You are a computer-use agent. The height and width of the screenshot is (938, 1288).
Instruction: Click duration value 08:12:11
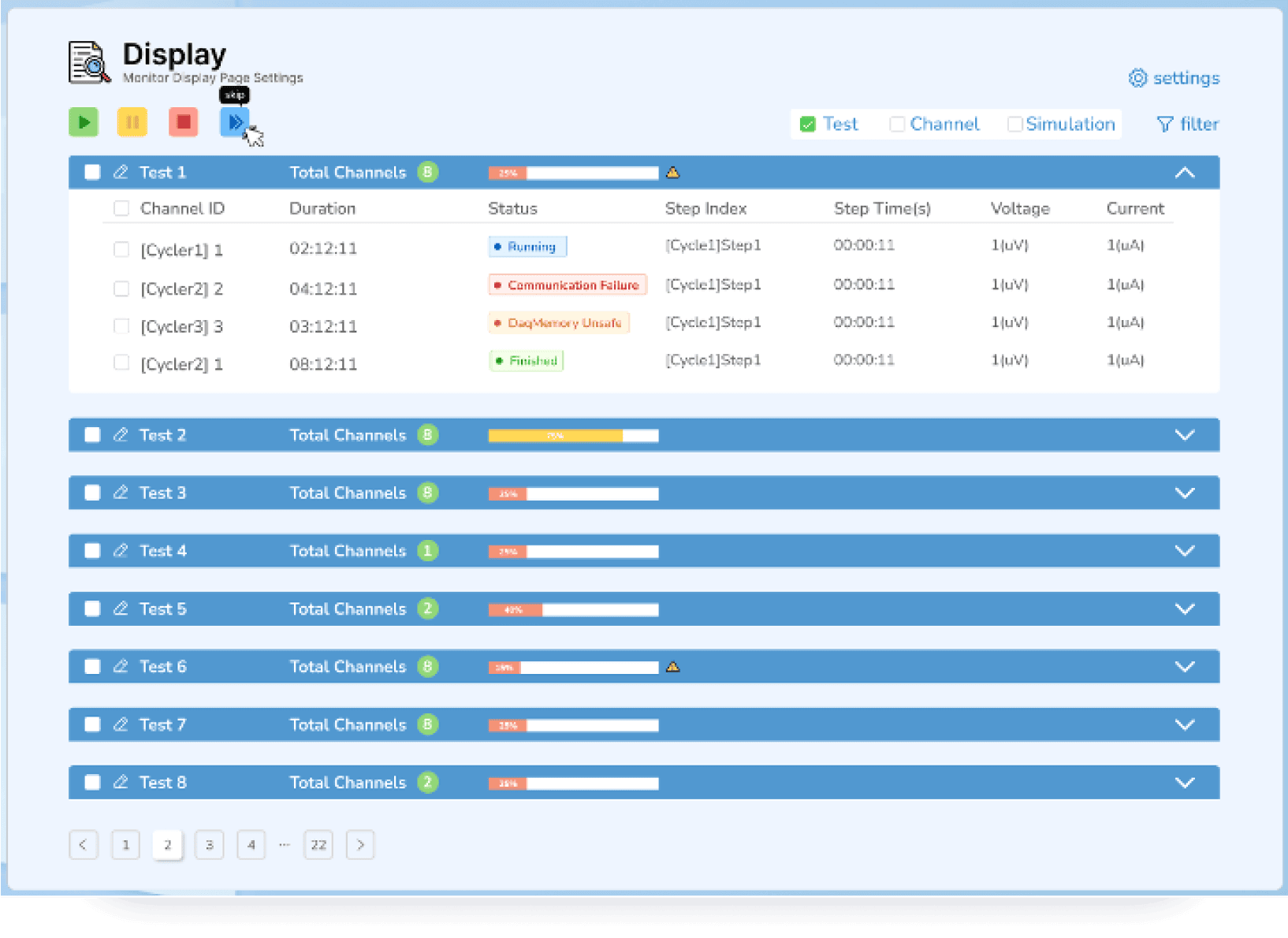point(323,364)
